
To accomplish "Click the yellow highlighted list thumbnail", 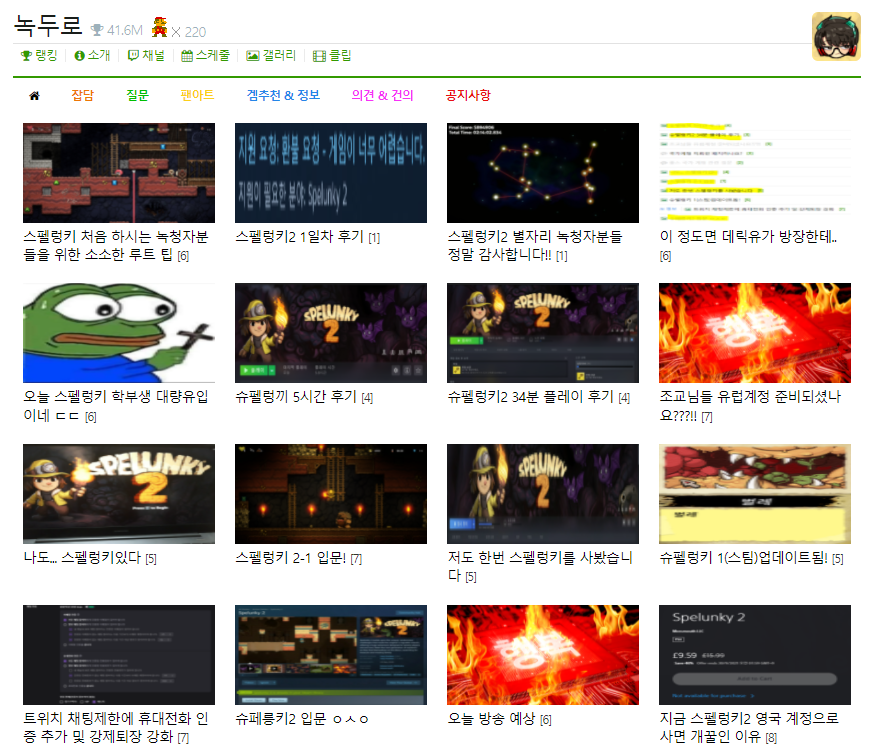I will click(755, 173).
